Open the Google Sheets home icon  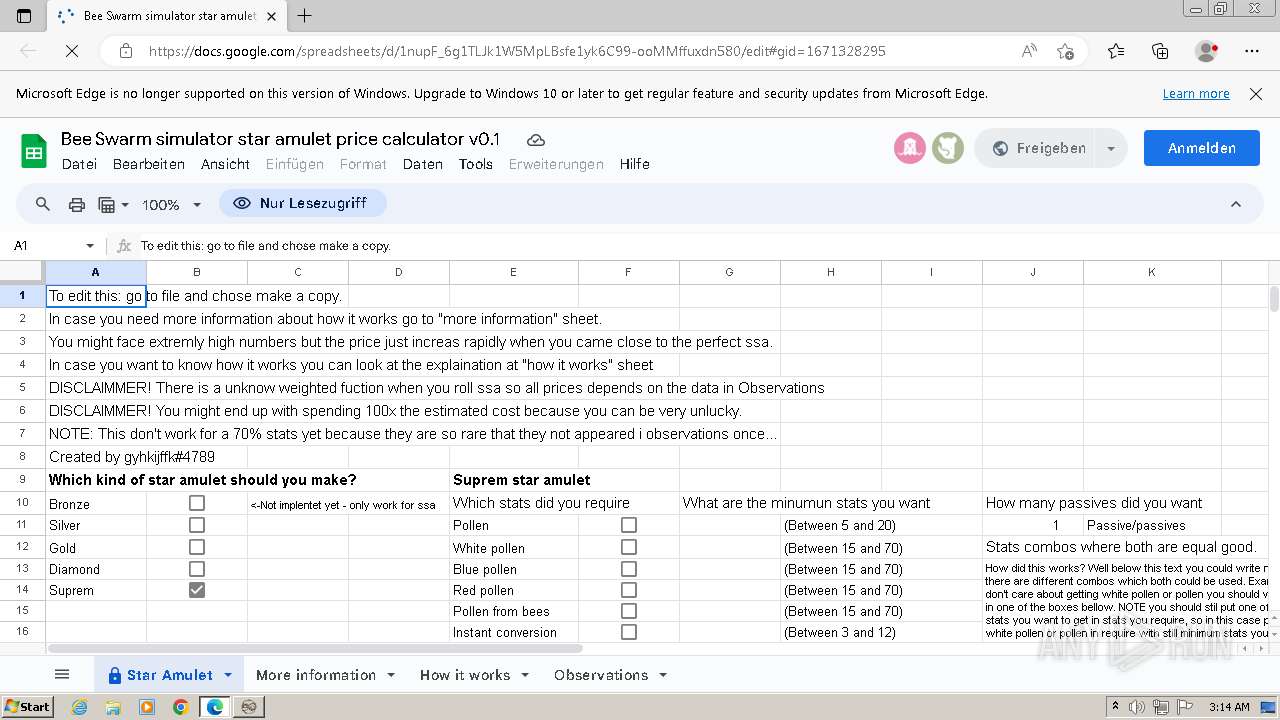(34, 151)
